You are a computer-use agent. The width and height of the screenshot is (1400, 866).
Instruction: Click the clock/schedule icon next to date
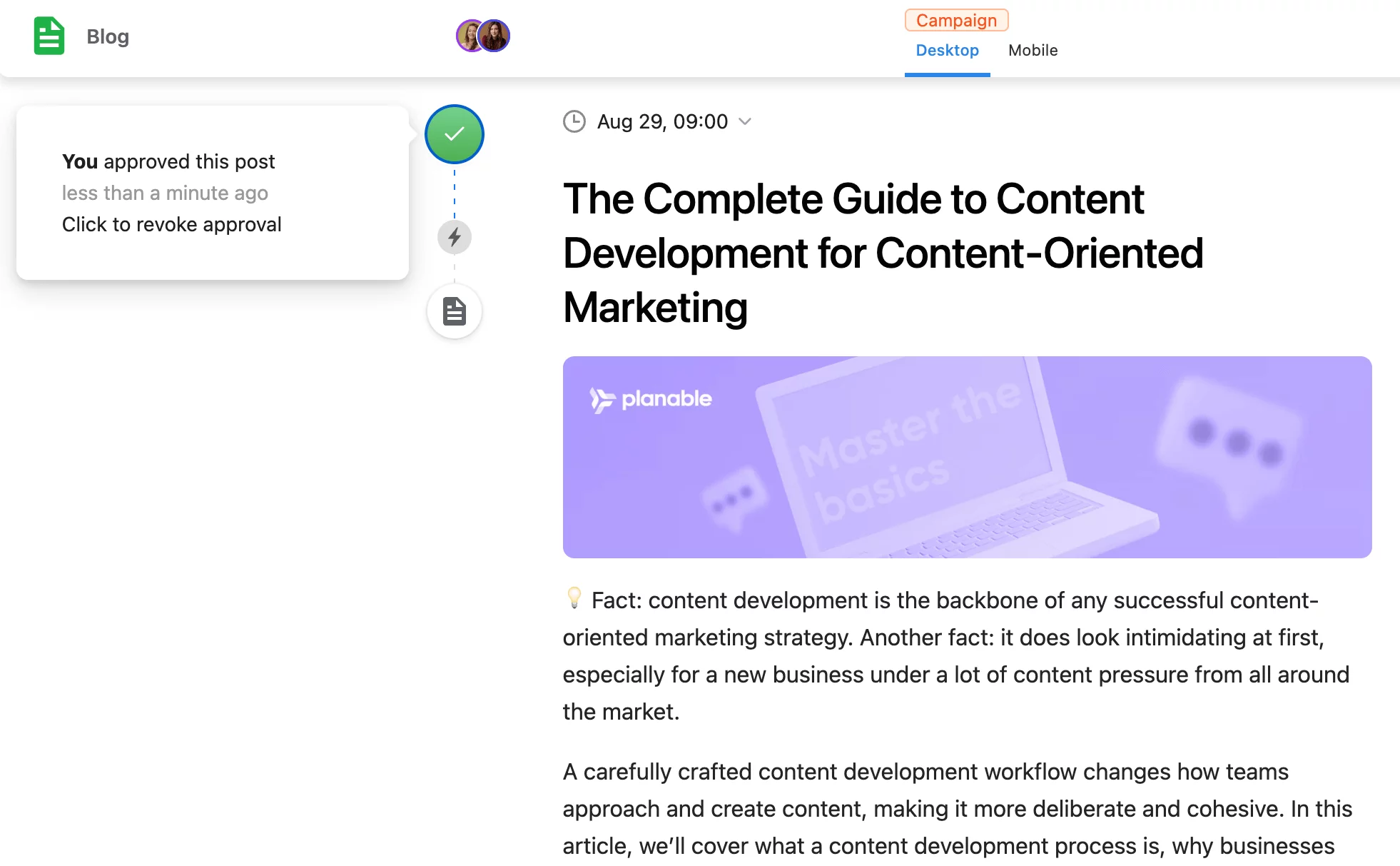pos(574,121)
